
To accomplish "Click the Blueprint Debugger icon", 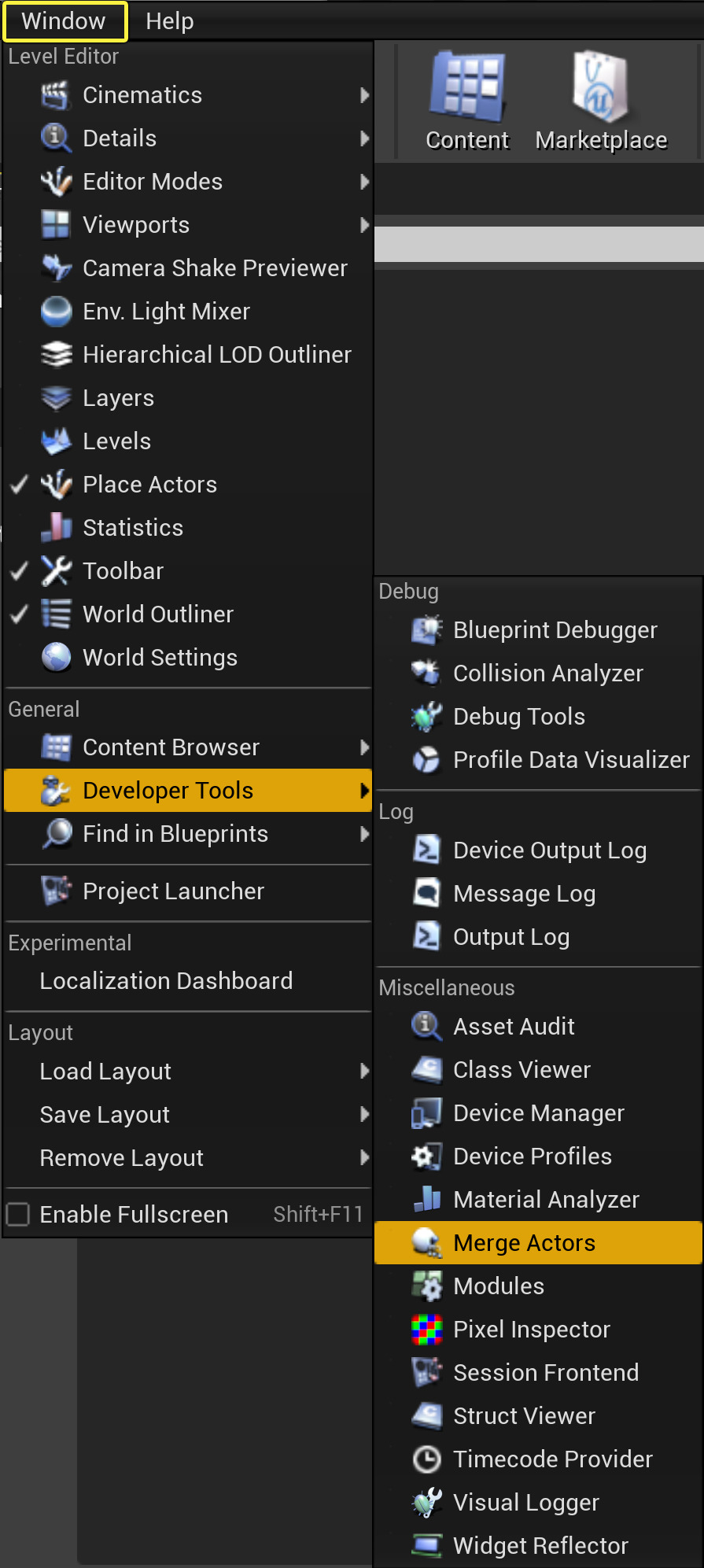I will tap(427, 630).
